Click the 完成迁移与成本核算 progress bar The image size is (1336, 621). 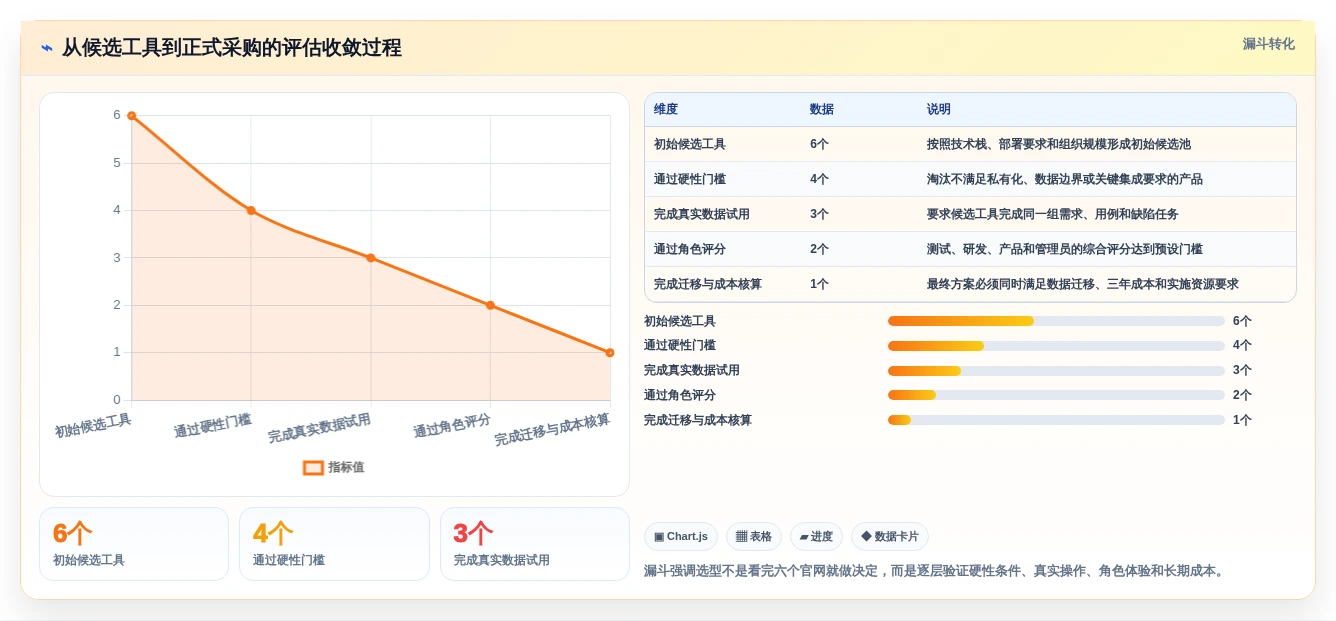click(1056, 420)
